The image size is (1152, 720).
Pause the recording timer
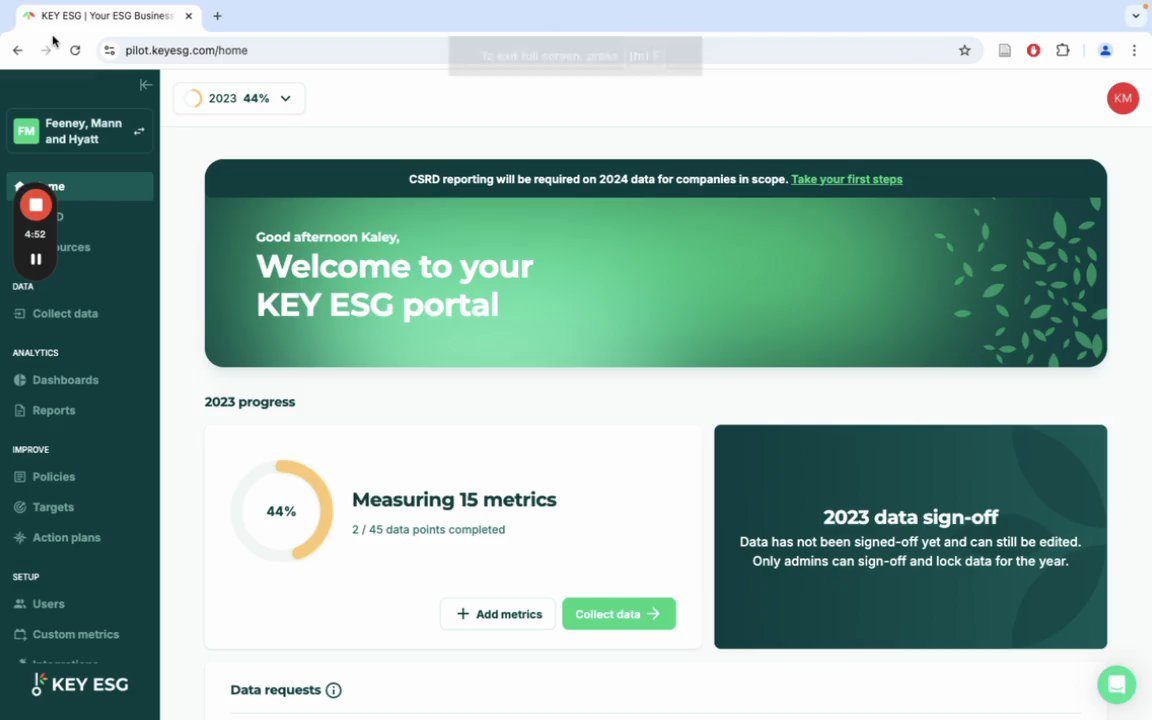point(35,259)
